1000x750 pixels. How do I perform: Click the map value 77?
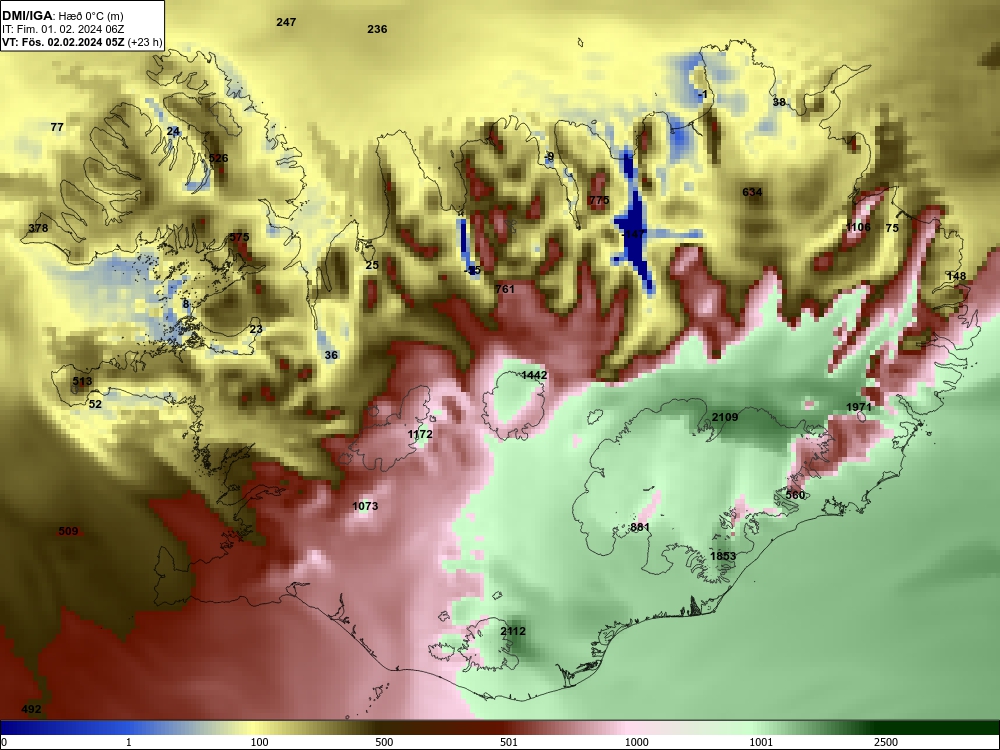click(x=57, y=127)
